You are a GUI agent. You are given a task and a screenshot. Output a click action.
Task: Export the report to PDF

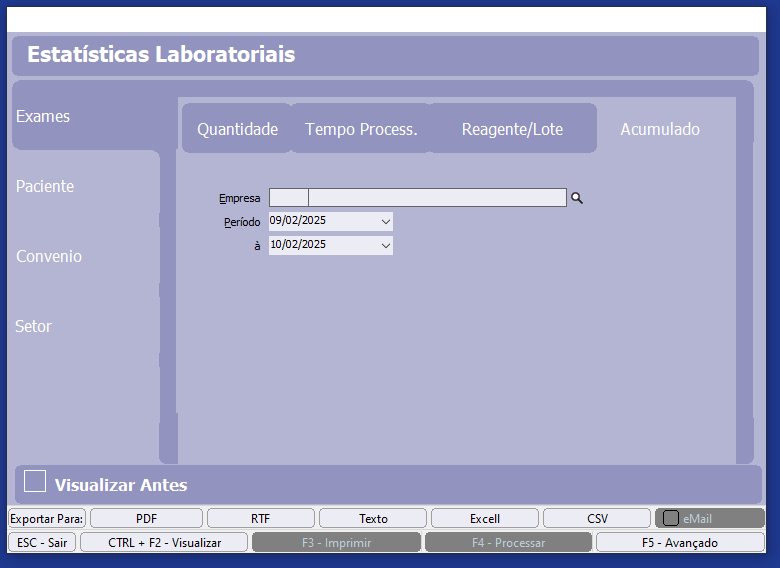146,518
